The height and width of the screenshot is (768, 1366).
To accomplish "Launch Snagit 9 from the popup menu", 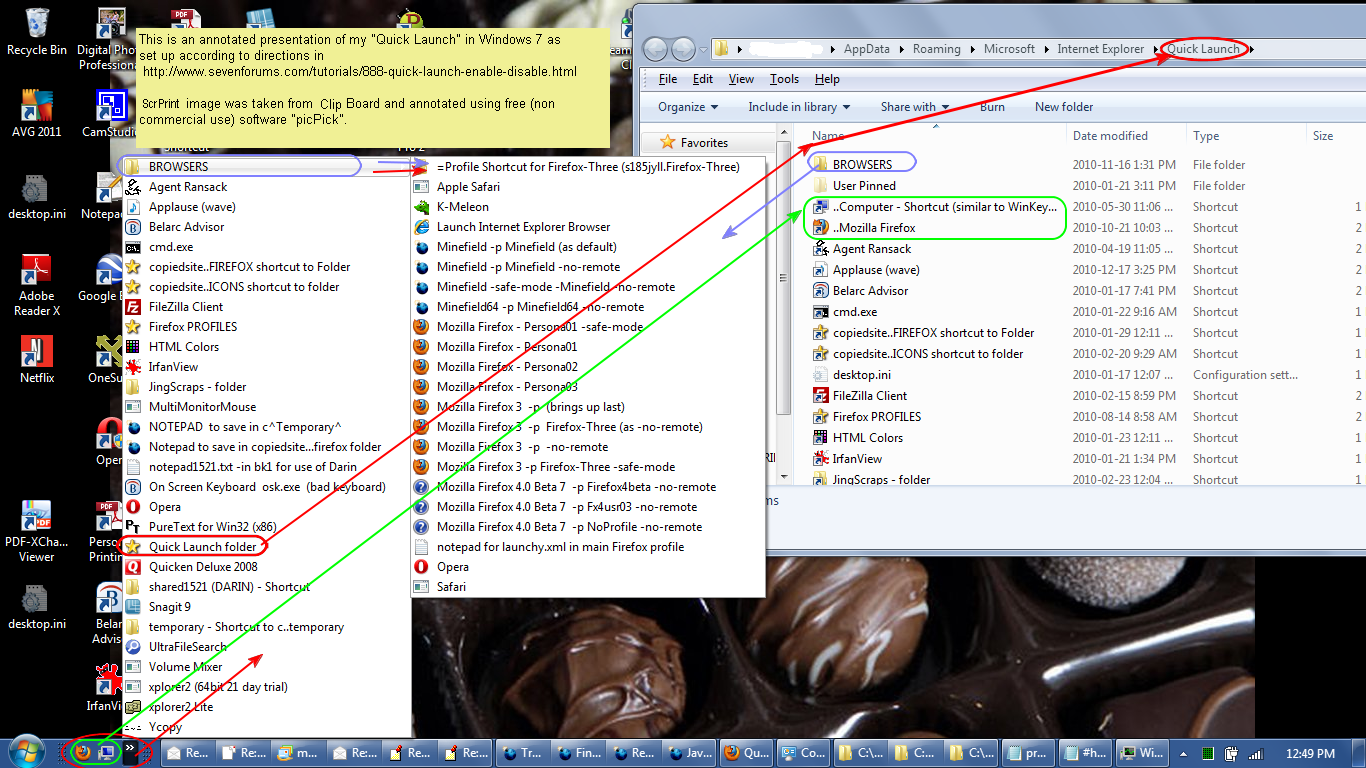I will (169, 607).
